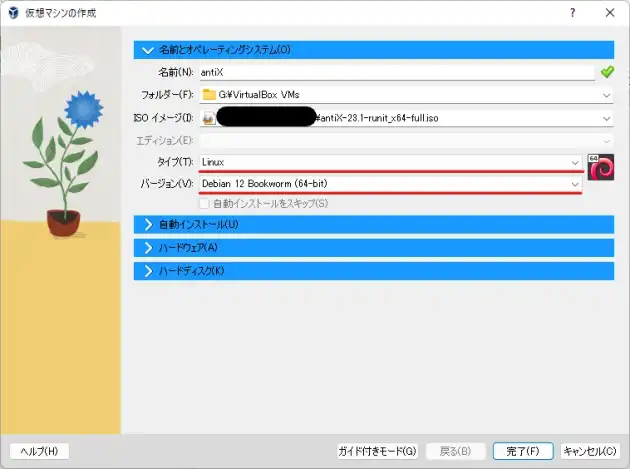This screenshot has height=469, width=630.
Task: Open the バージョン dropdown with Debian 12
Action: 574,184
